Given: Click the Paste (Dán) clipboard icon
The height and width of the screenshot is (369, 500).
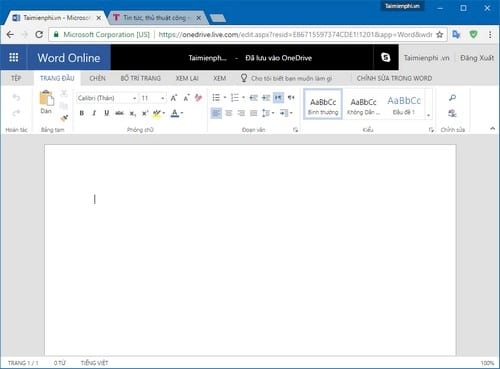Looking at the screenshot, I should click(x=46, y=98).
